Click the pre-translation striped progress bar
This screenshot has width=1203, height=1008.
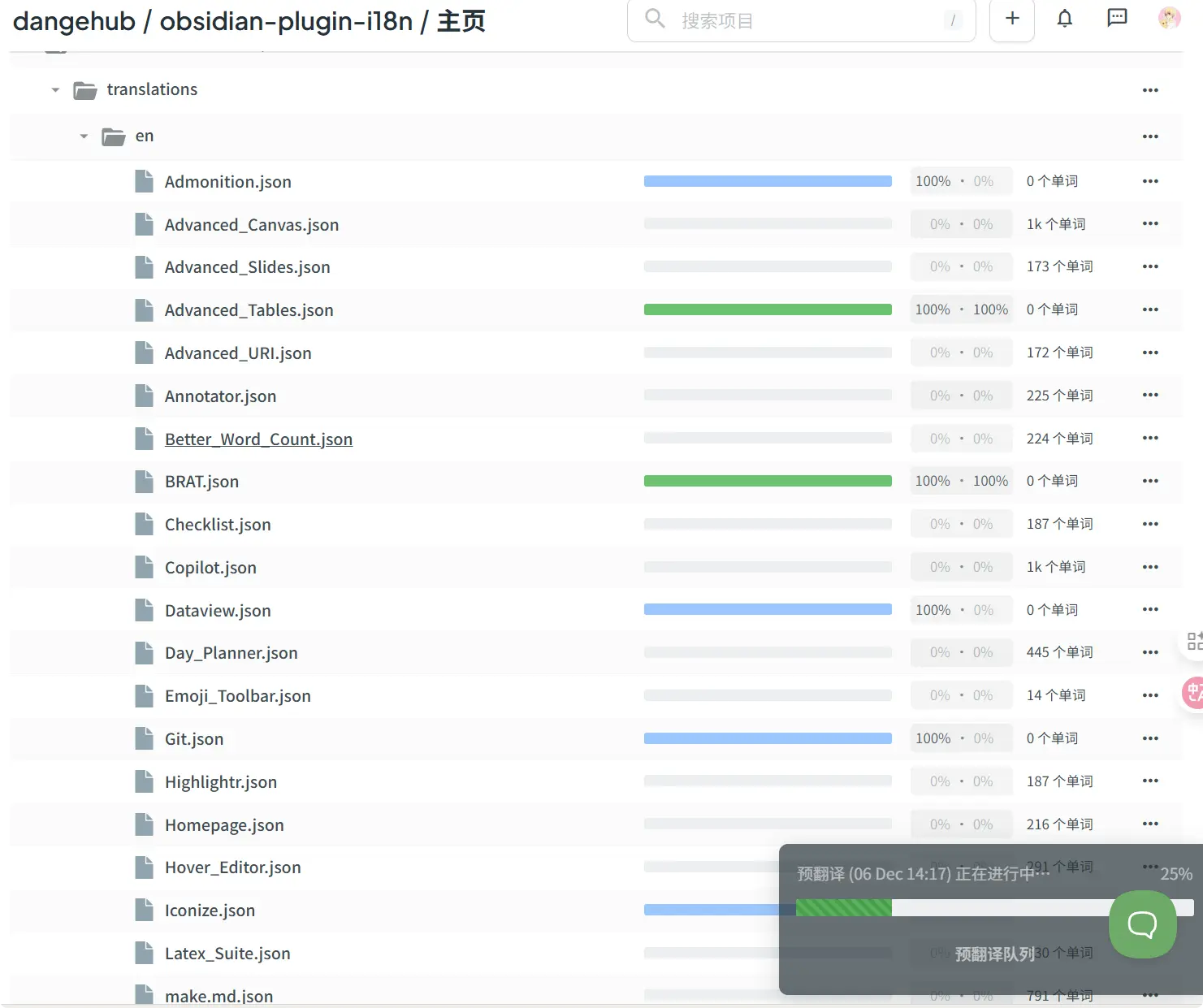pyautogui.click(x=844, y=907)
